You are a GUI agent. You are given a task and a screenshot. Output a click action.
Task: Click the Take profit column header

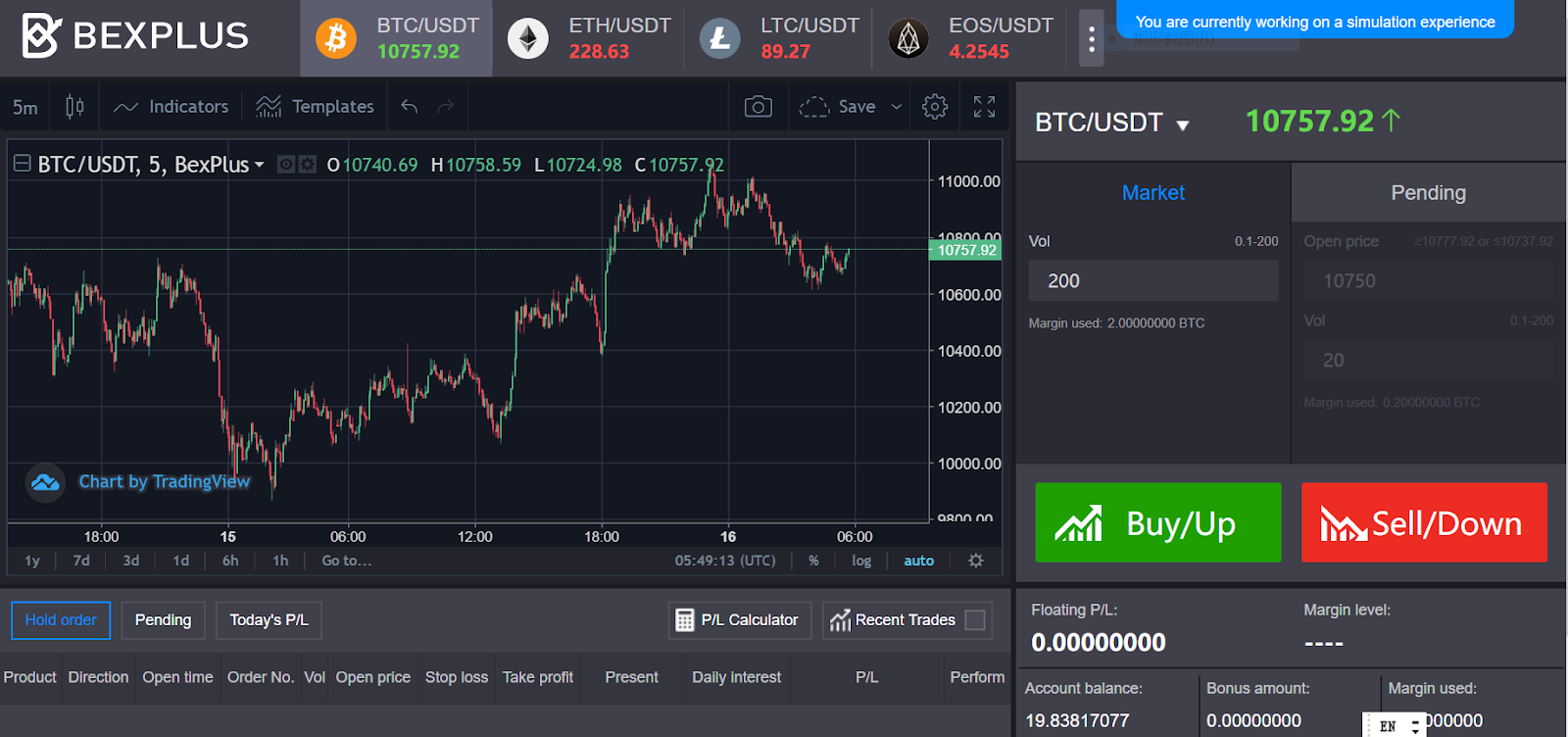pos(538,677)
